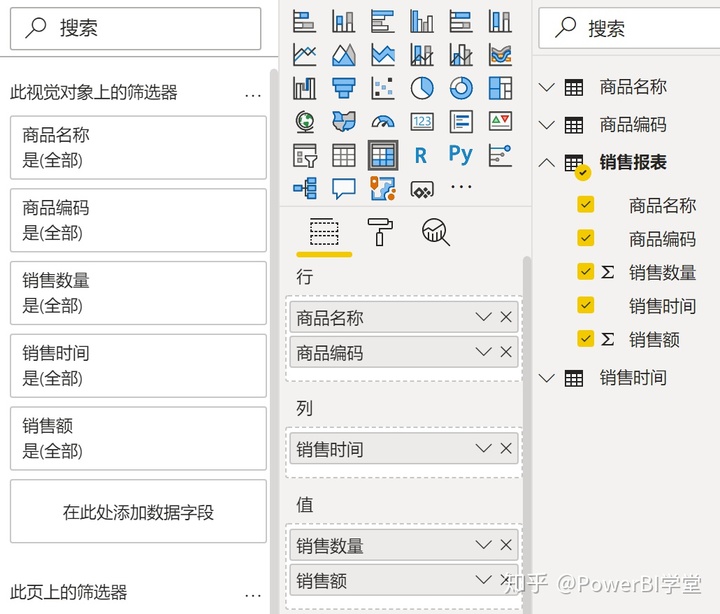
Task: Remove 商品编码 from the 行 well
Action: coord(506,352)
